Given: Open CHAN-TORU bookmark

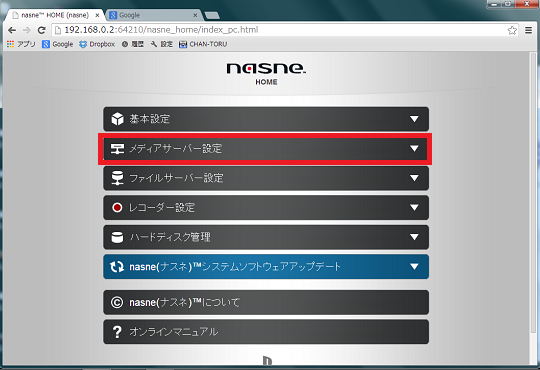Looking at the screenshot, I should click(203, 44).
